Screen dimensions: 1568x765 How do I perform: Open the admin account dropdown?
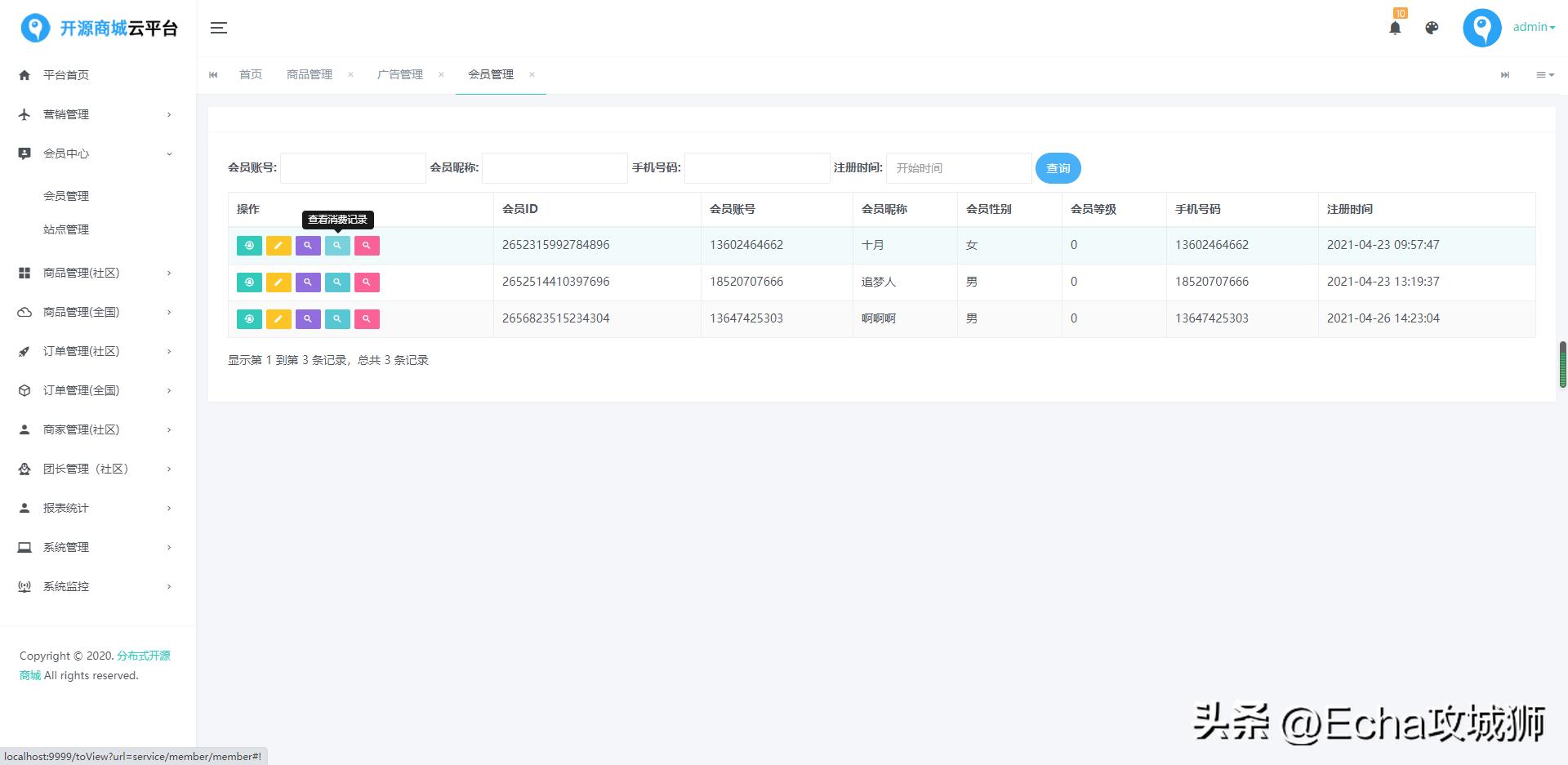click(x=1531, y=27)
